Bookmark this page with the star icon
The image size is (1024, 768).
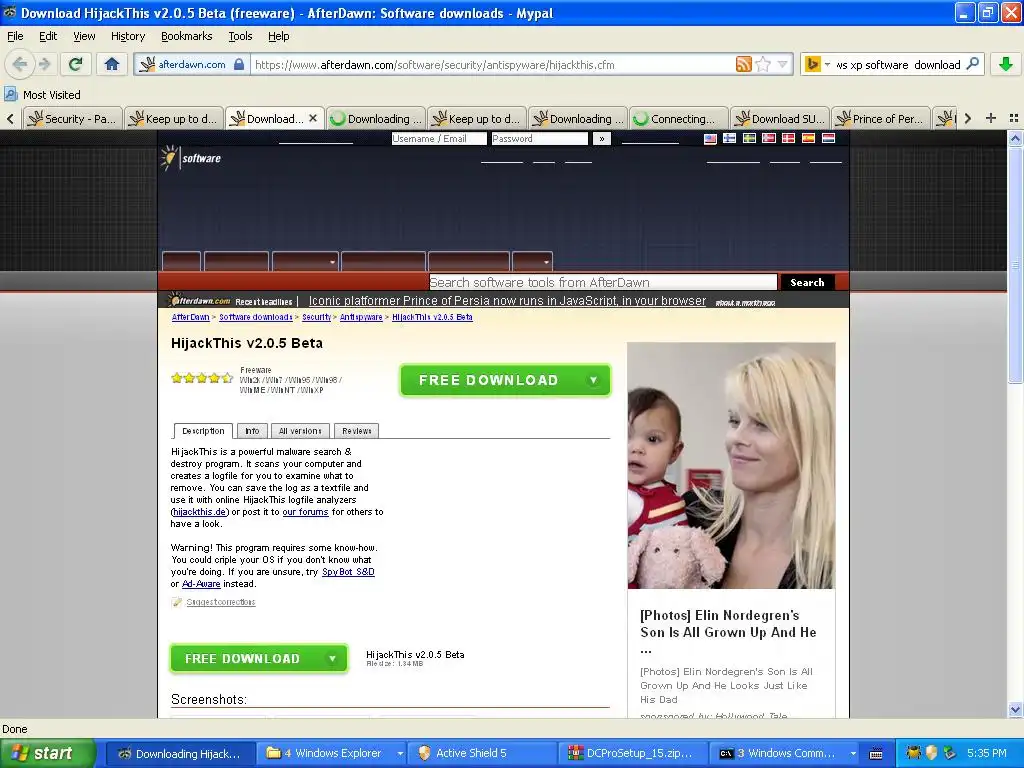click(x=763, y=64)
